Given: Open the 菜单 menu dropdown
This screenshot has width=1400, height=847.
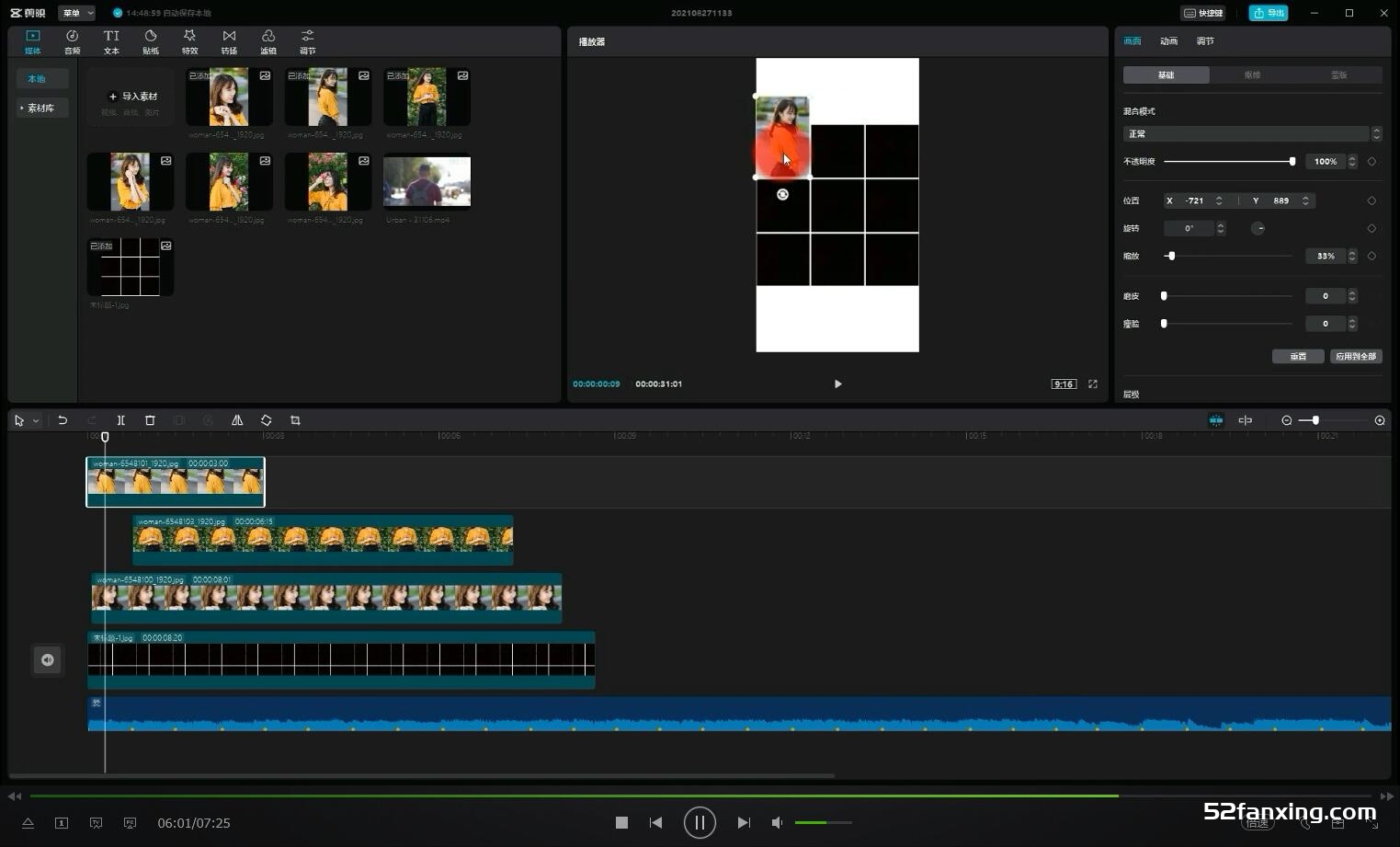Looking at the screenshot, I should click(x=76, y=13).
